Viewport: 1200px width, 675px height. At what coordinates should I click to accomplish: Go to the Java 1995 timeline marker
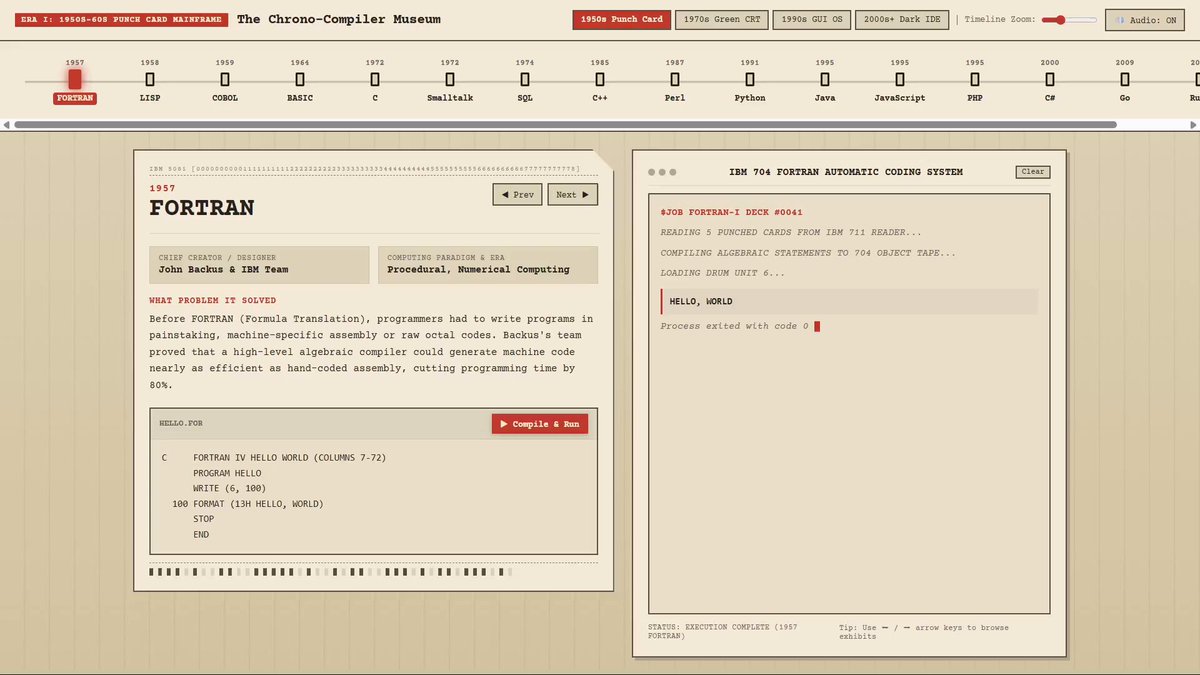coord(825,81)
